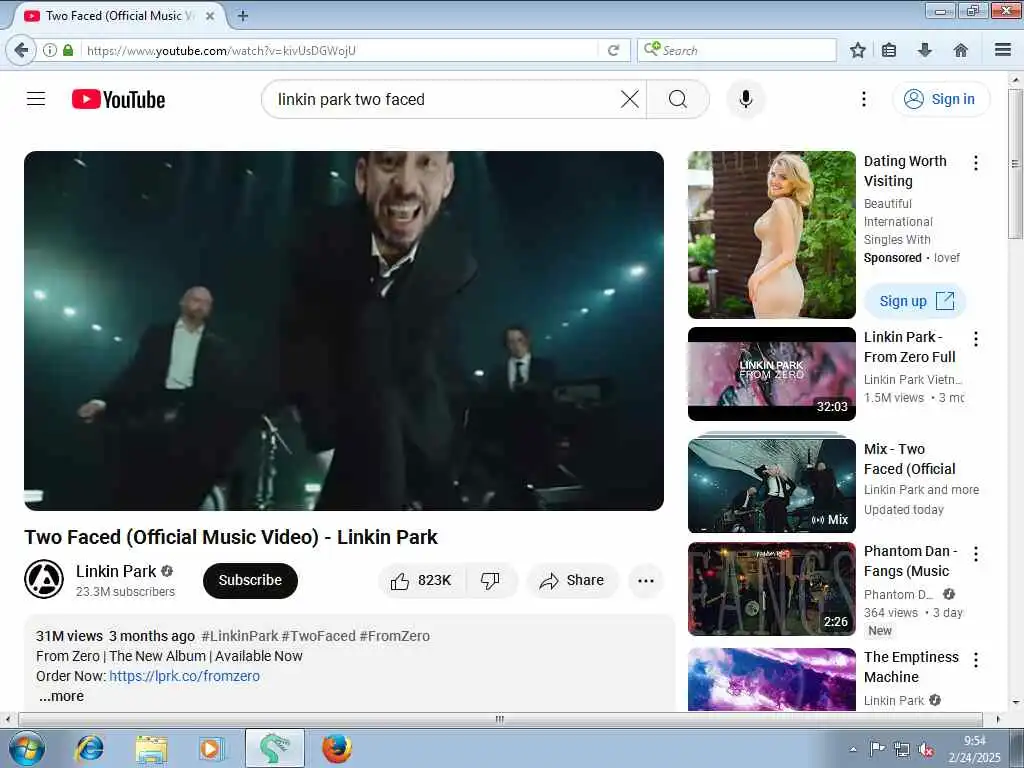Go to browser home page icon
Viewport: 1024px width, 768px height.
pos(960,50)
